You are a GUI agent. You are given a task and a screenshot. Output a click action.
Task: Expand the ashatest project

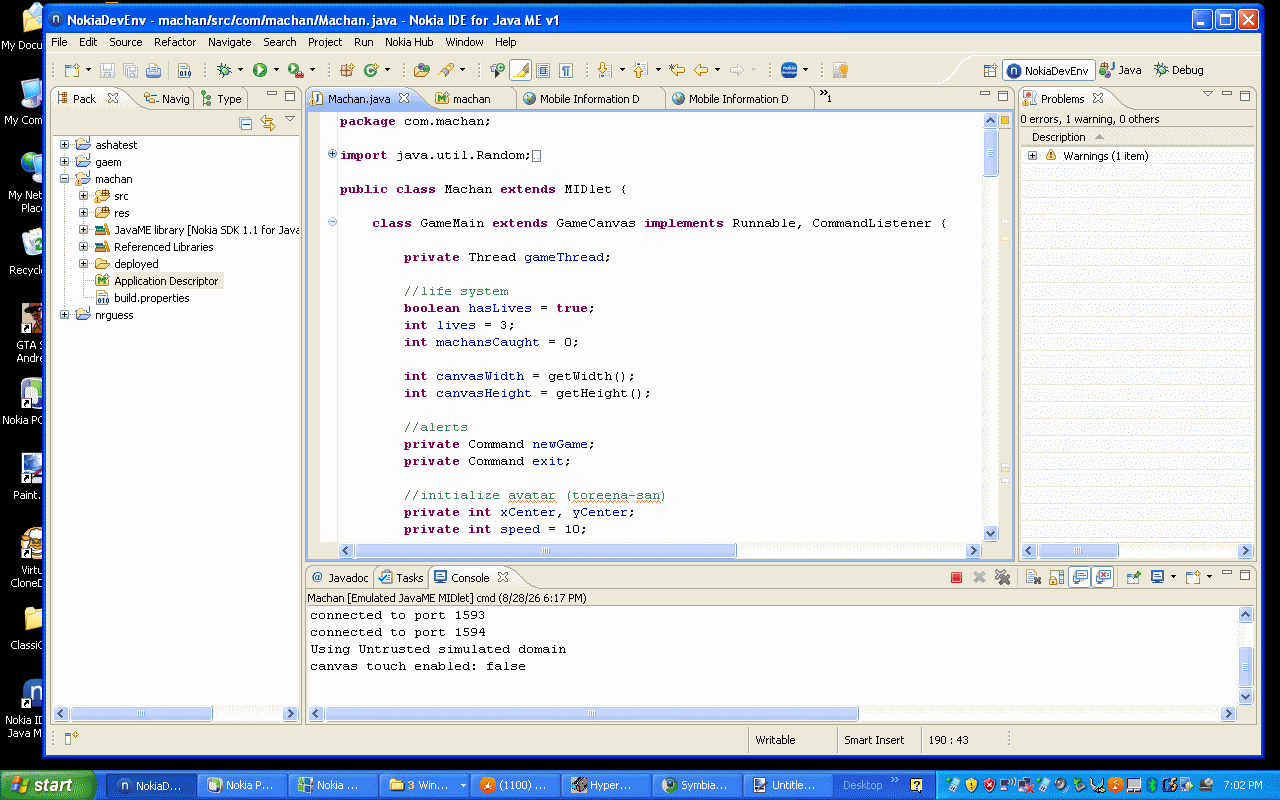pos(65,145)
